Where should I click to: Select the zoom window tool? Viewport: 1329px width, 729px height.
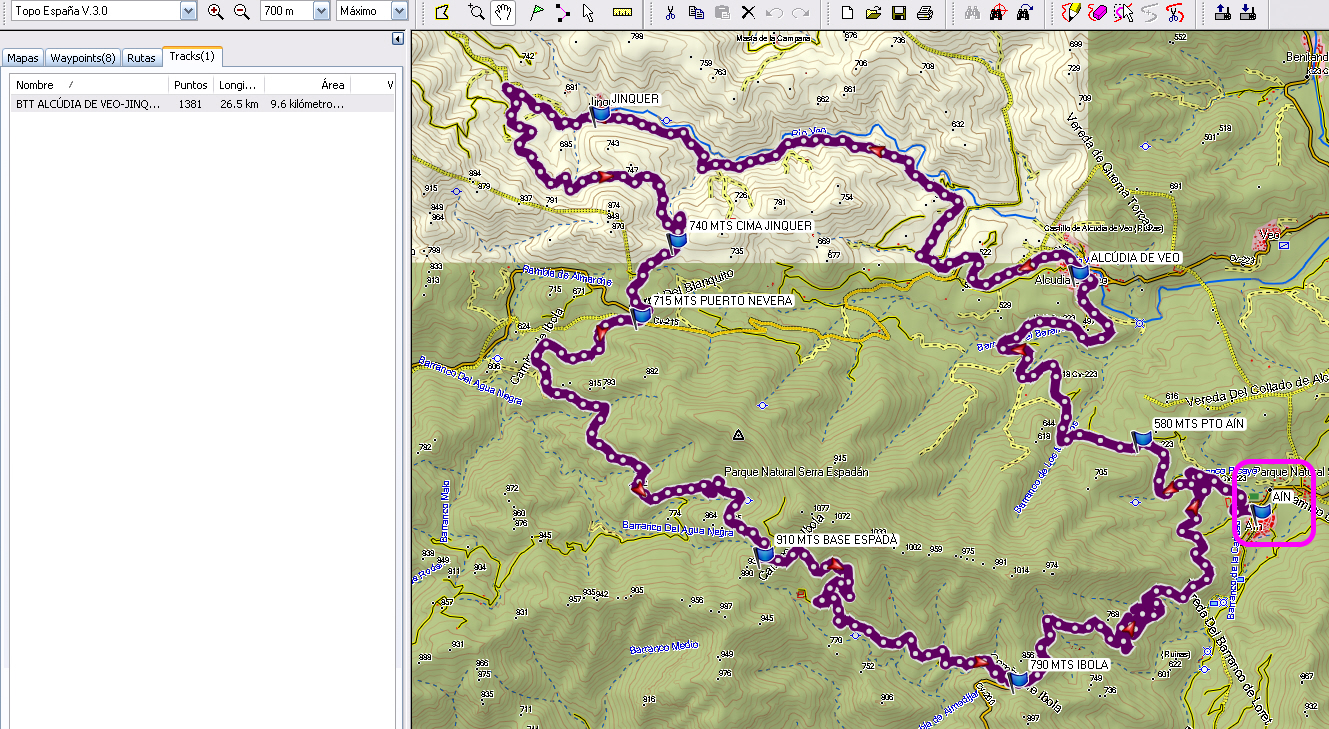coord(475,12)
